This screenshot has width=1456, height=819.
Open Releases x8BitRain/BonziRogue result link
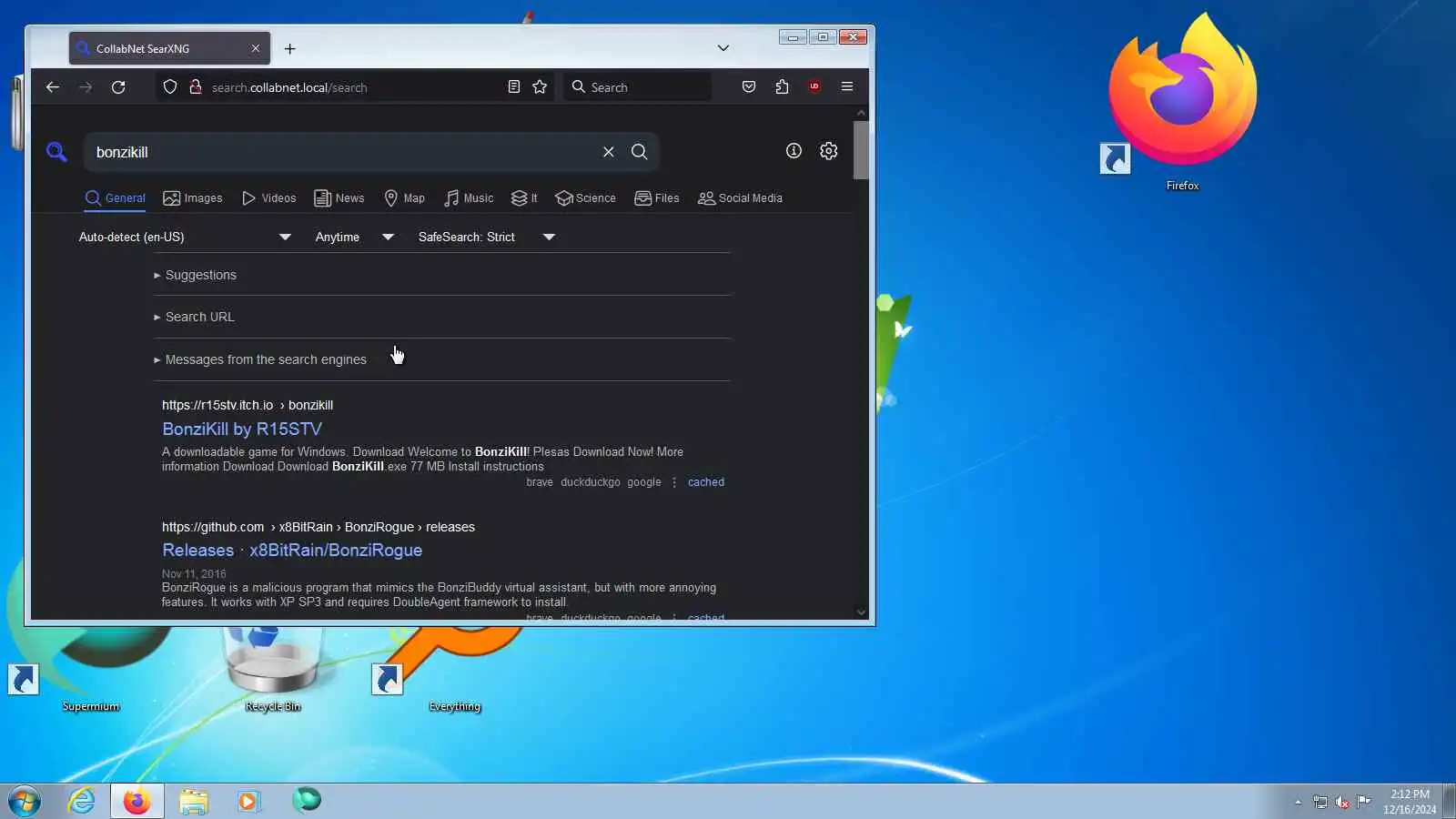(292, 550)
